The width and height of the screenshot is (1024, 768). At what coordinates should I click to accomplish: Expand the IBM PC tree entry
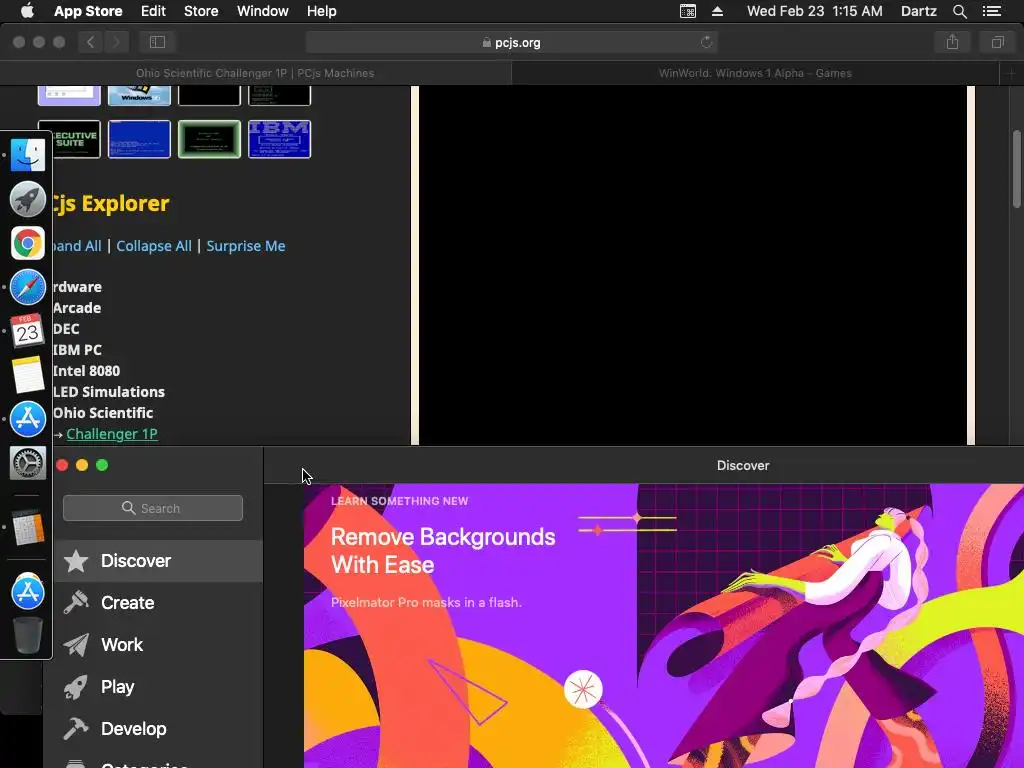pyautogui.click(x=77, y=349)
